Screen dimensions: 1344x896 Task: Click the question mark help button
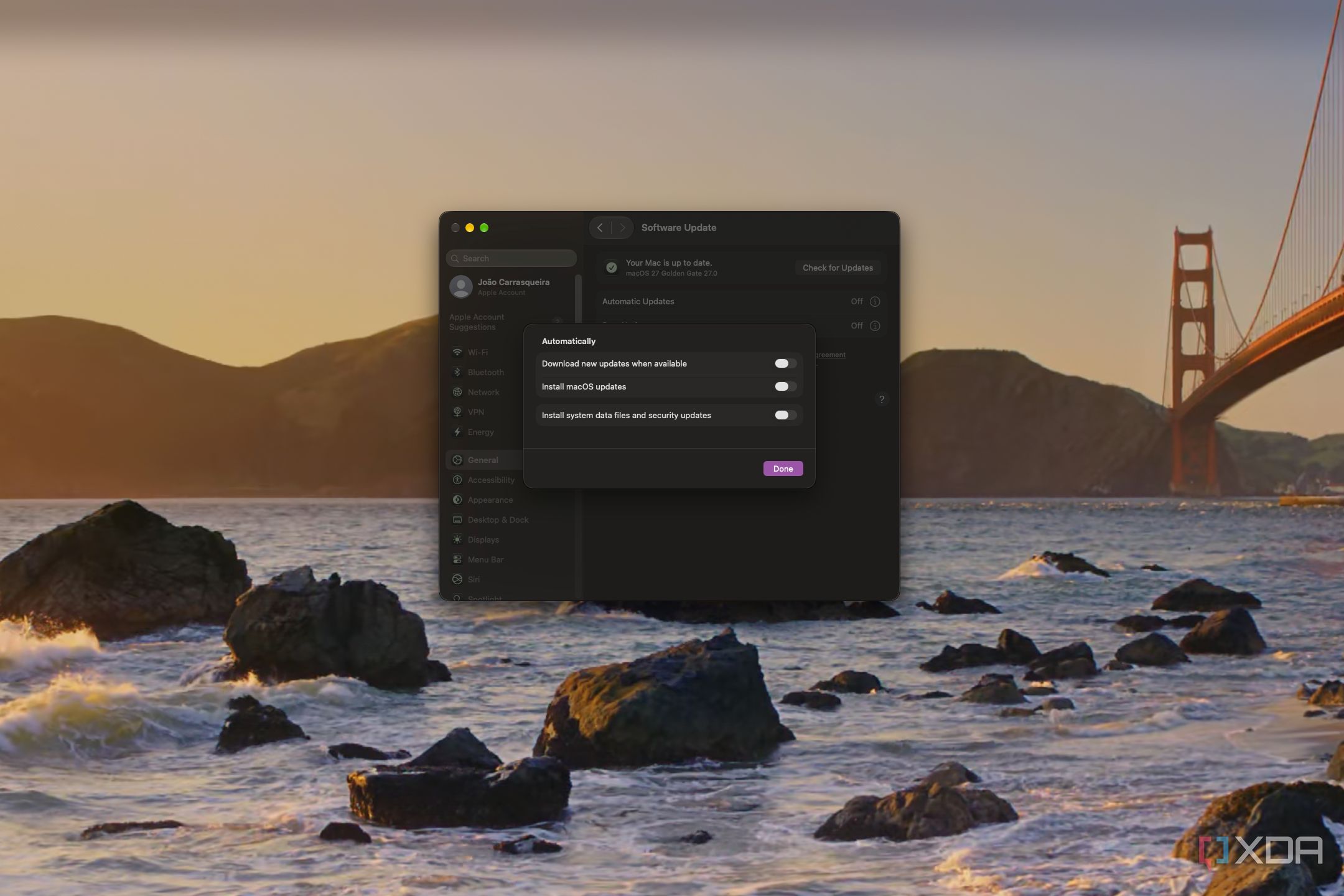[x=881, y=399]
